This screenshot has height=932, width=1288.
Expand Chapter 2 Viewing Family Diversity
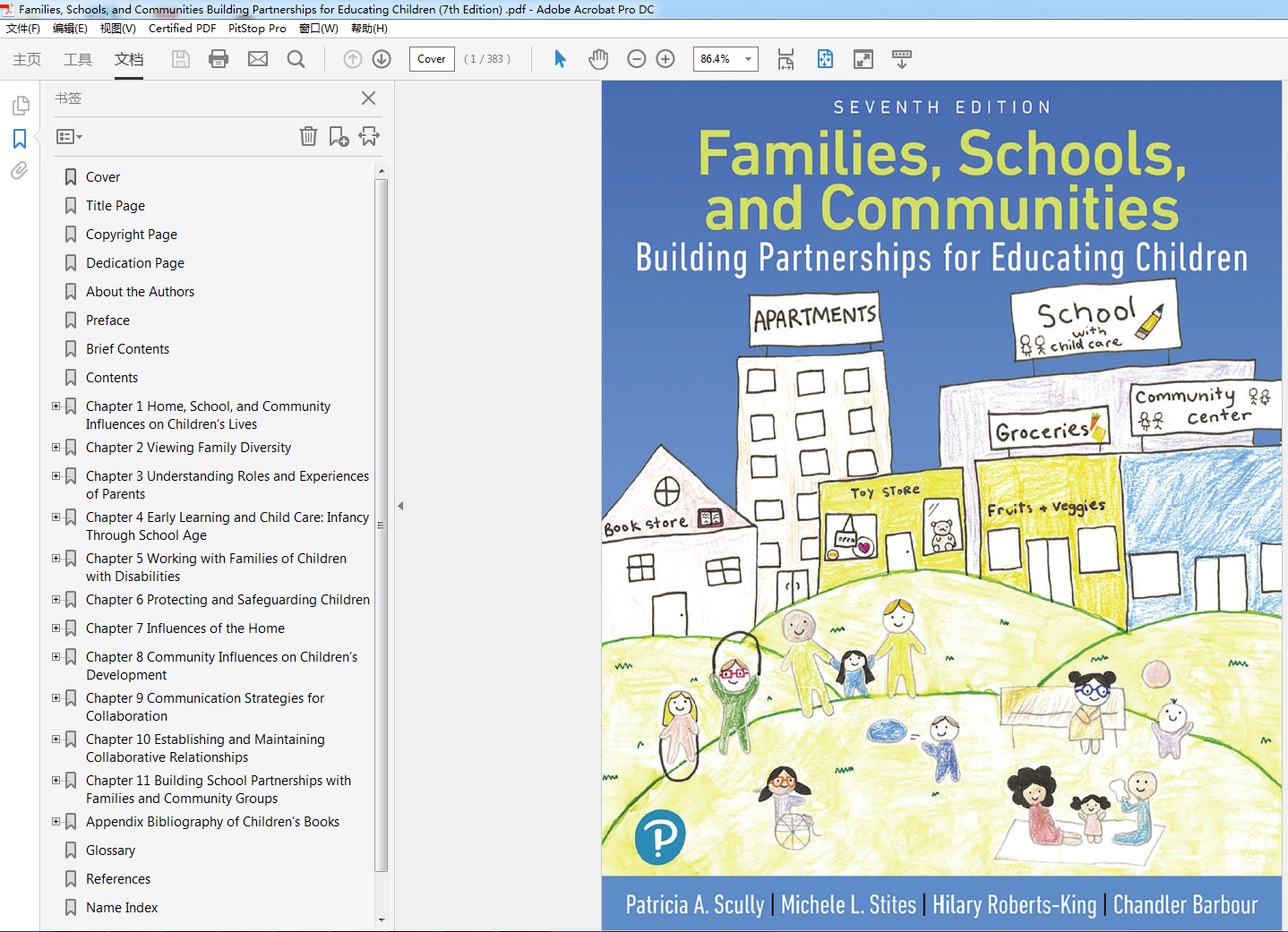pos(56,448)
